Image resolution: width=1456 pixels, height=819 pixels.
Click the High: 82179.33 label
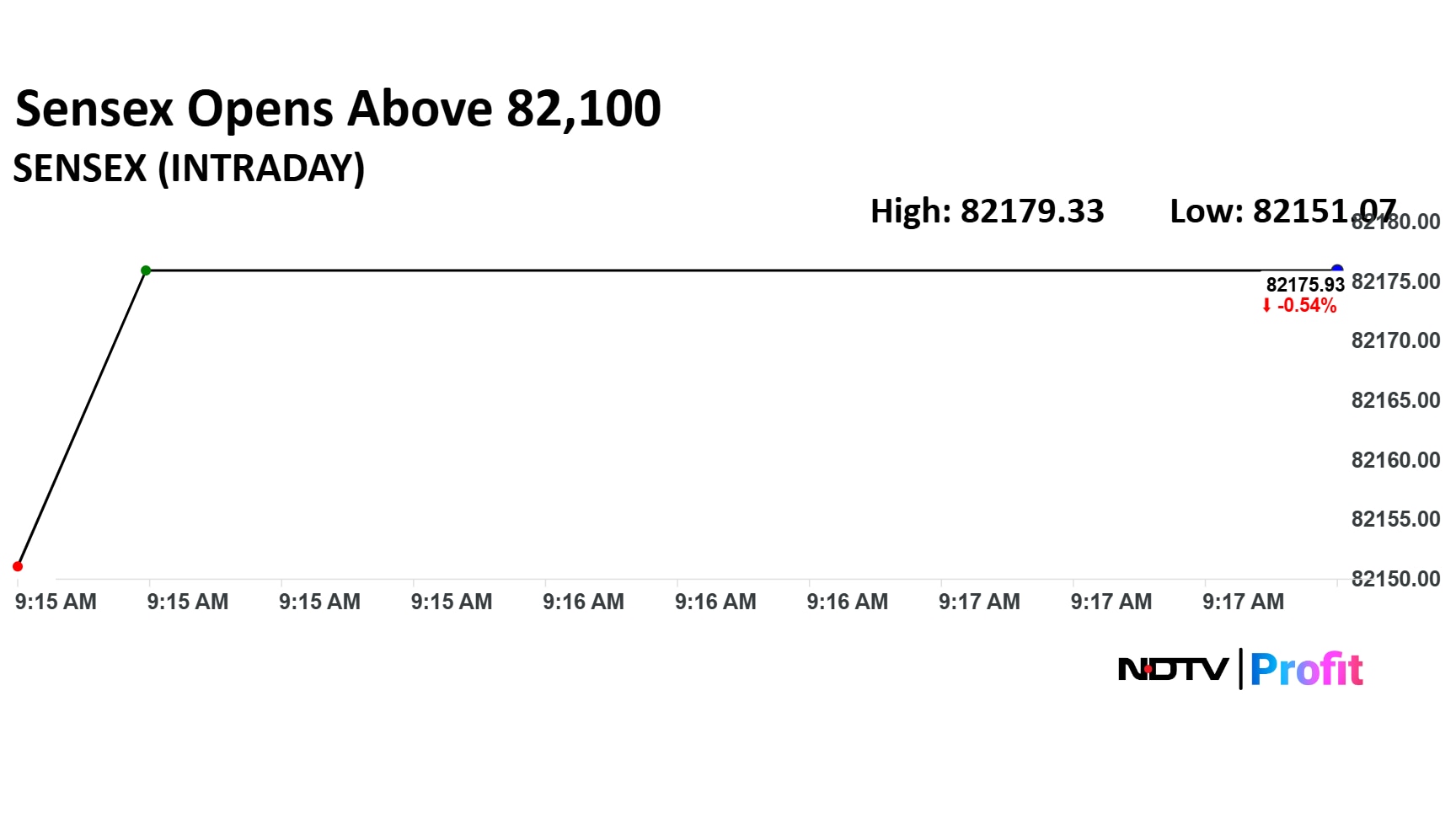pyautogui.click(x=987, y=211)
